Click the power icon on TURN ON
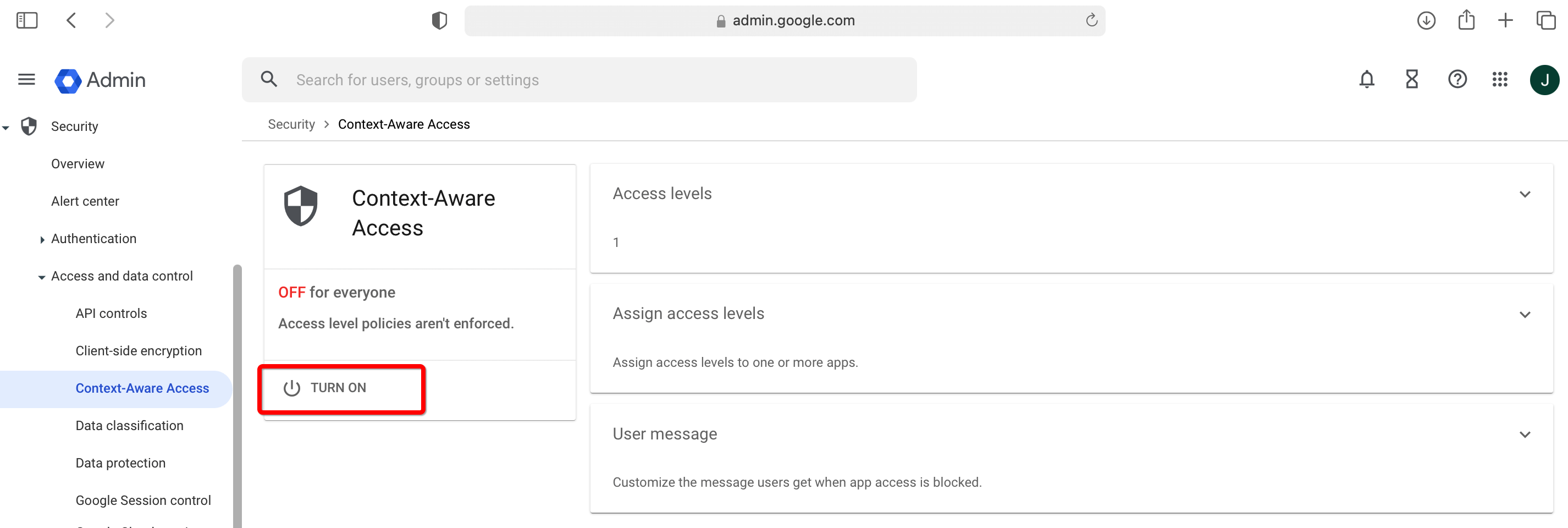The image size is (1568, 528). [291, 388]
